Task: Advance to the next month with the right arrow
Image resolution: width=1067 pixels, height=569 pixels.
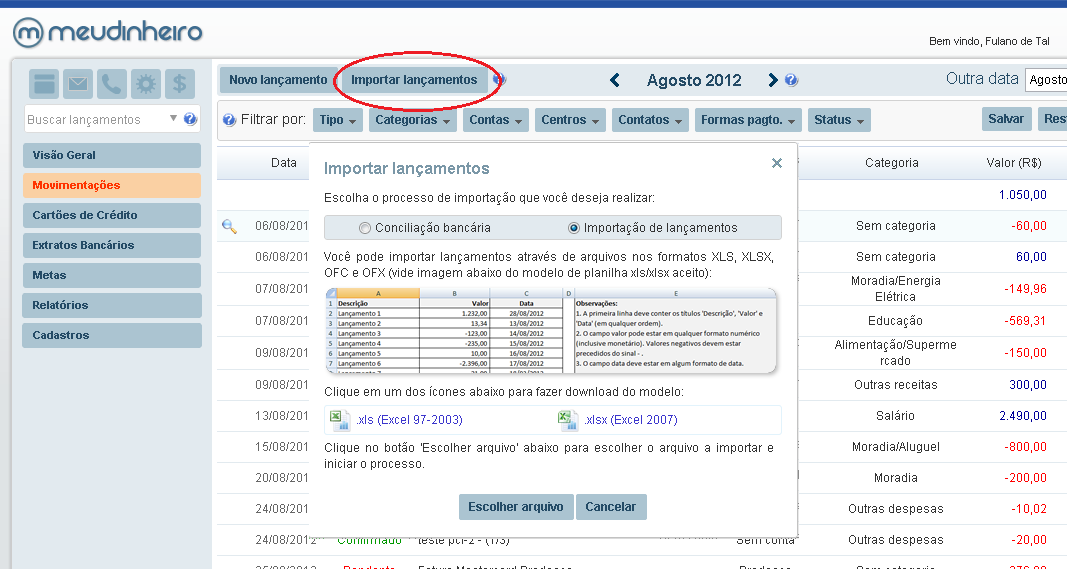Action: pyautogui.click(x=772, y=80)
